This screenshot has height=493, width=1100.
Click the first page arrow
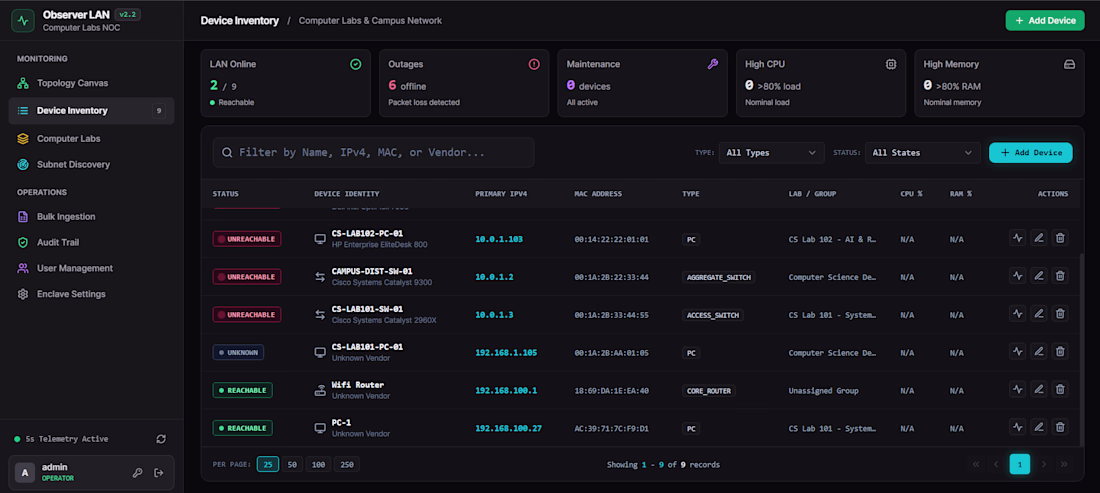[975, 464]
